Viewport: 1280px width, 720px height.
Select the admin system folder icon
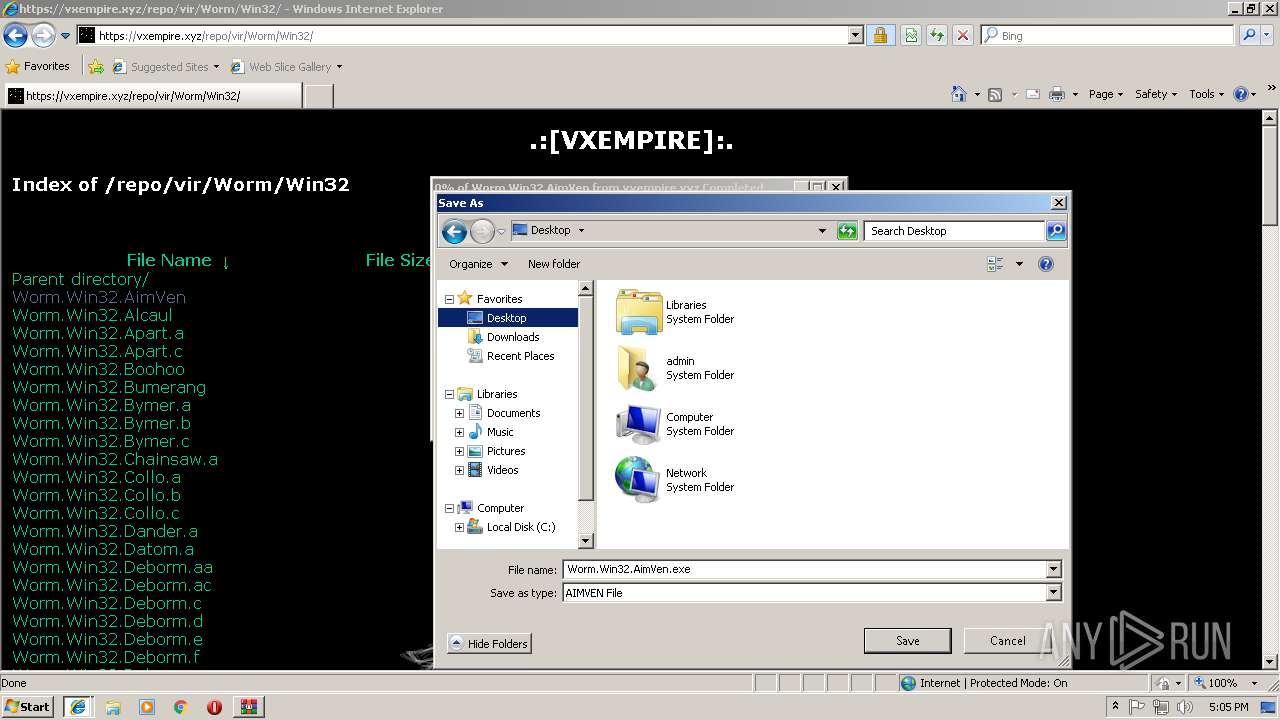coord(639,368)
